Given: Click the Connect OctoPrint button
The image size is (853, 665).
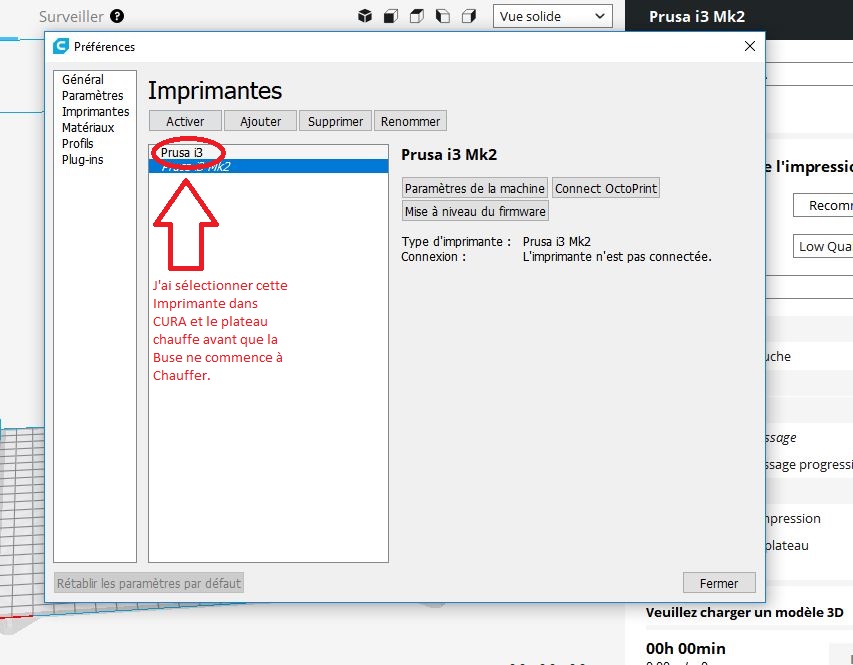Looking at the screenshot, I should pos(605,188).
